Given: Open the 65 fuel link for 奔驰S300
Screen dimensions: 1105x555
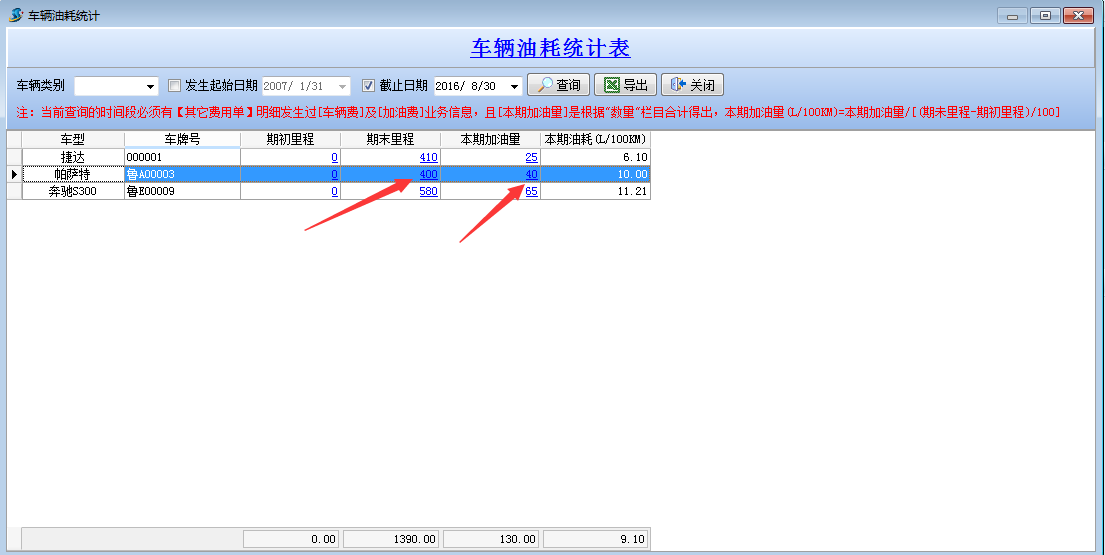Looking at the screenshot, I should 531,192.
